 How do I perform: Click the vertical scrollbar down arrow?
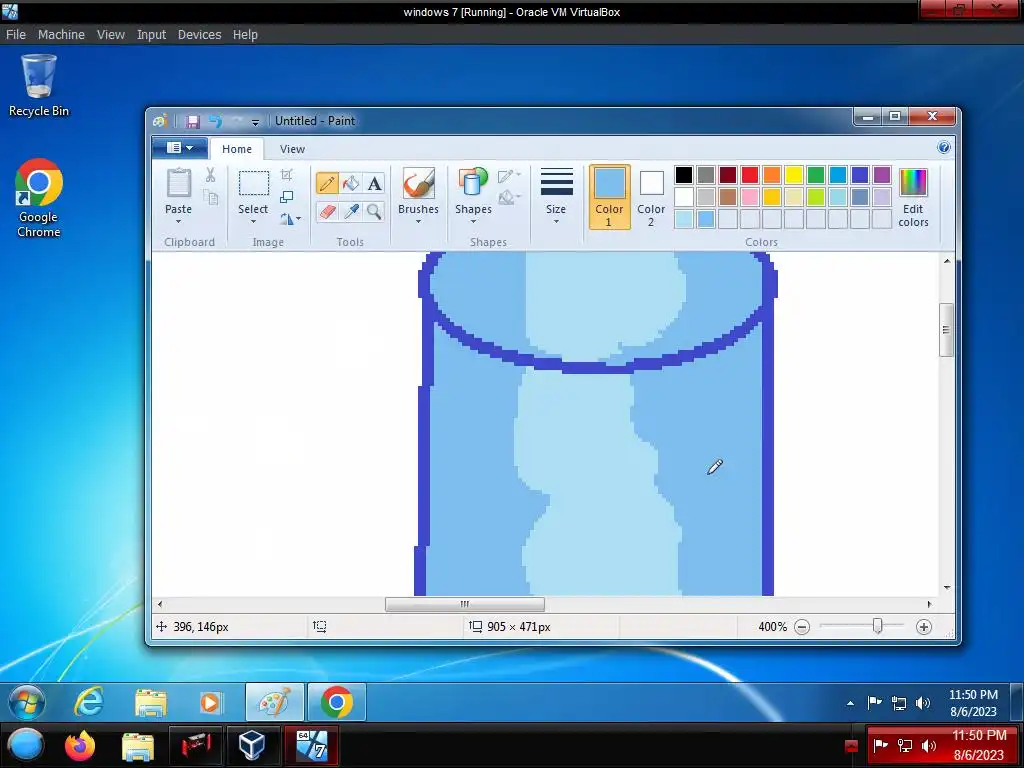(x=947, y=588)
